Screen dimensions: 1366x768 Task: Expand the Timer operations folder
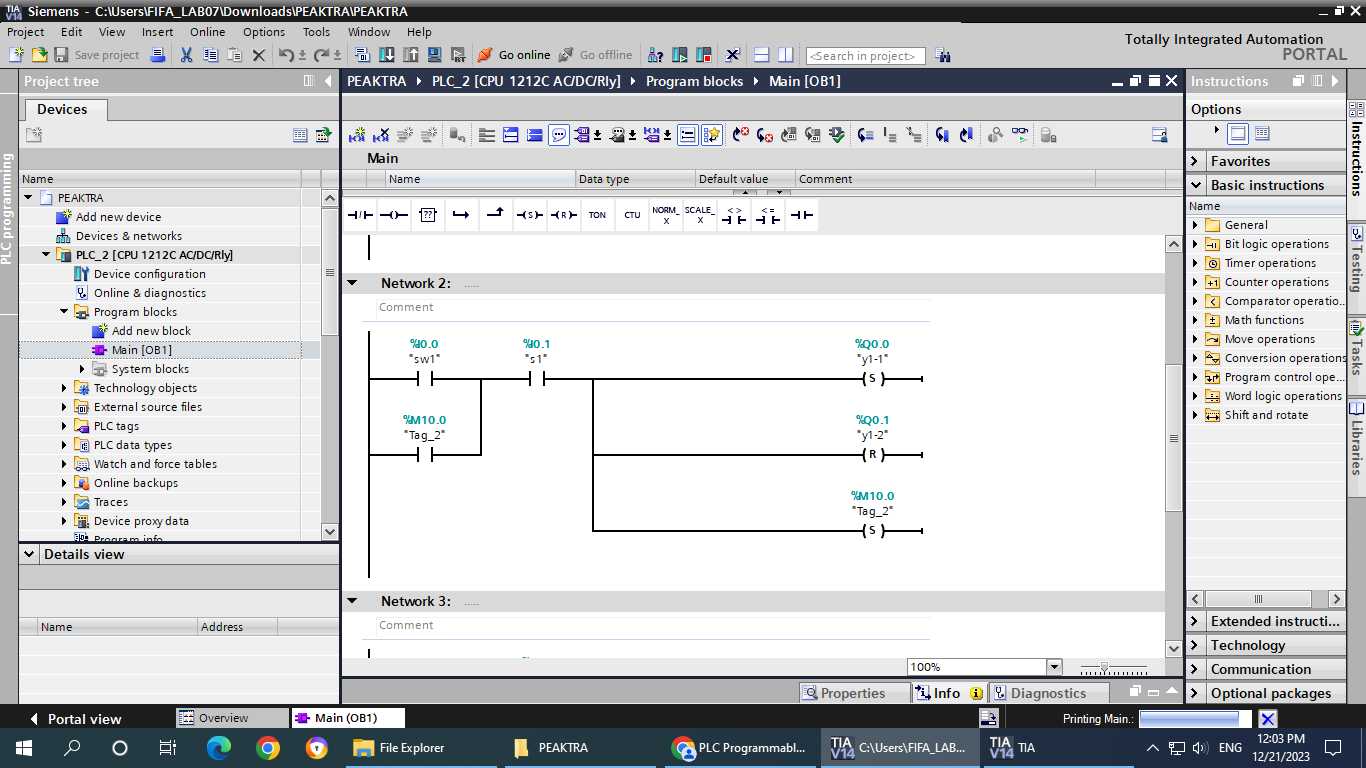point(1195,263)
